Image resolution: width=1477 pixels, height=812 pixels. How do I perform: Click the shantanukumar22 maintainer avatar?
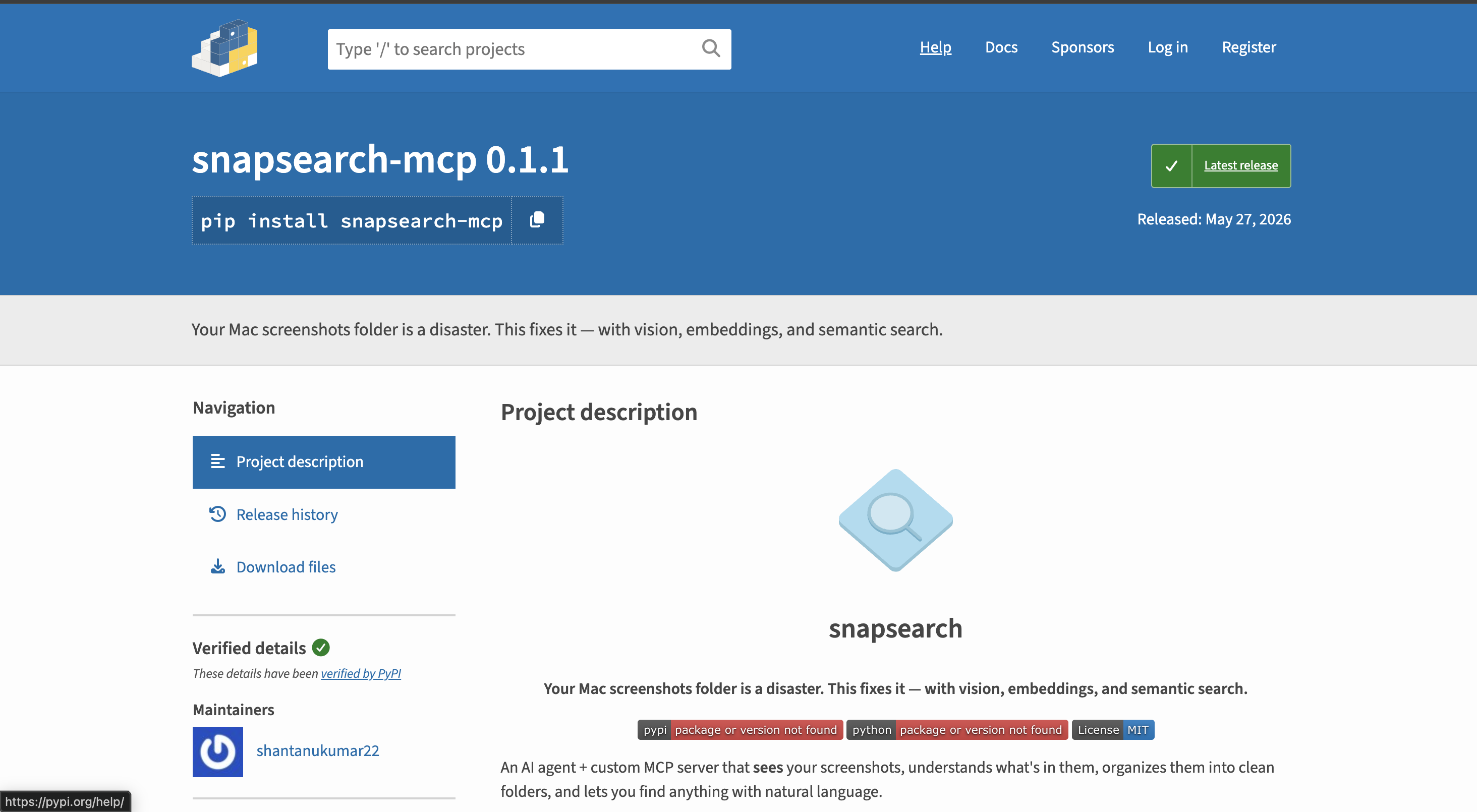click(x=217, y=752)
